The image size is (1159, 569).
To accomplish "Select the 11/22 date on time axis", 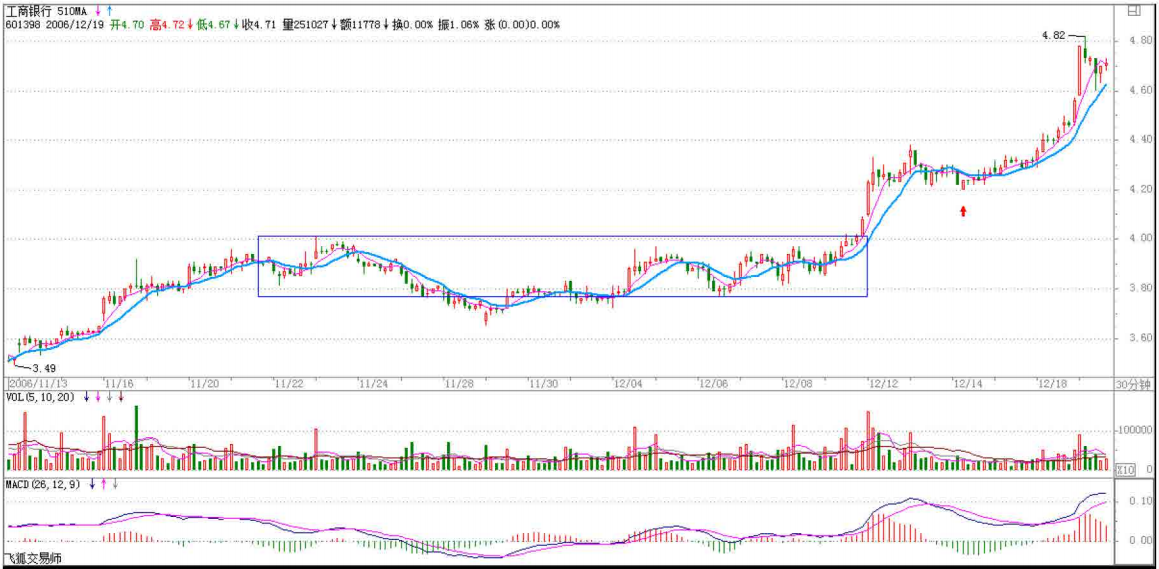I will [x=290, y=384].
